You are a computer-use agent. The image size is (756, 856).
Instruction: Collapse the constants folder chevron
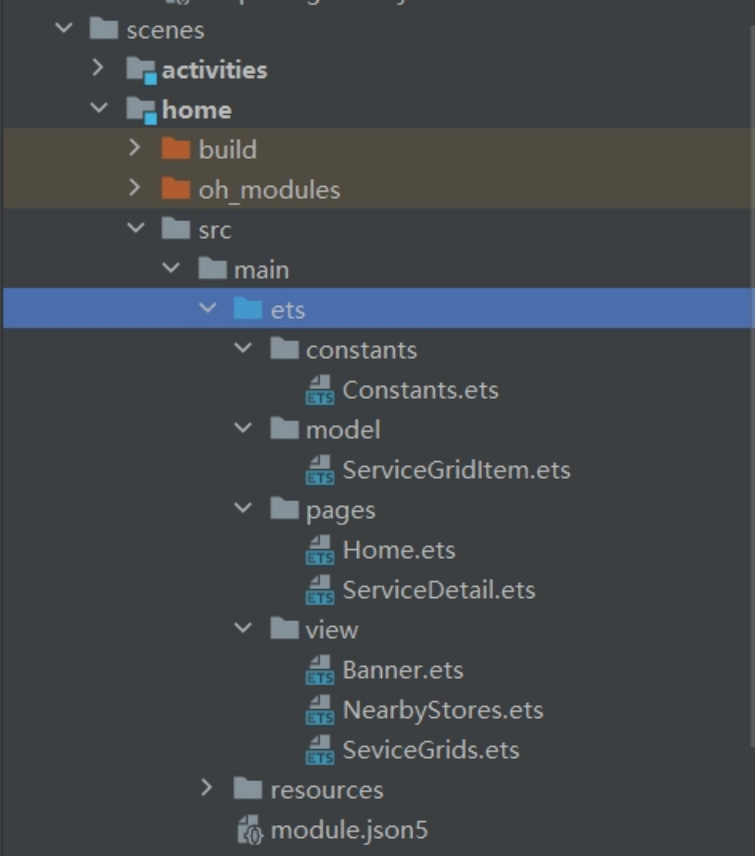243,347
